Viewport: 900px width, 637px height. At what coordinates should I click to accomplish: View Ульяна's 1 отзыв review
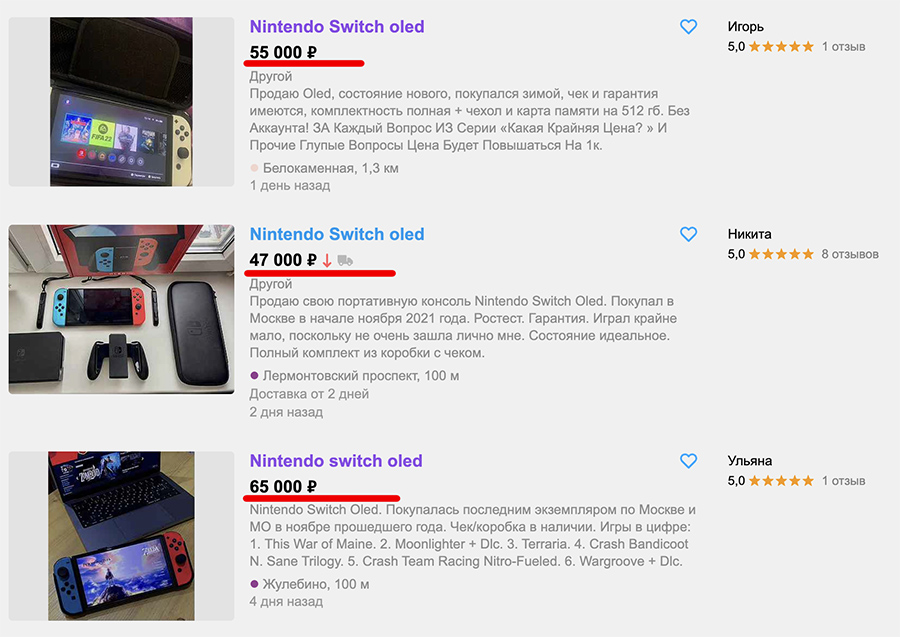pos(843,481)
